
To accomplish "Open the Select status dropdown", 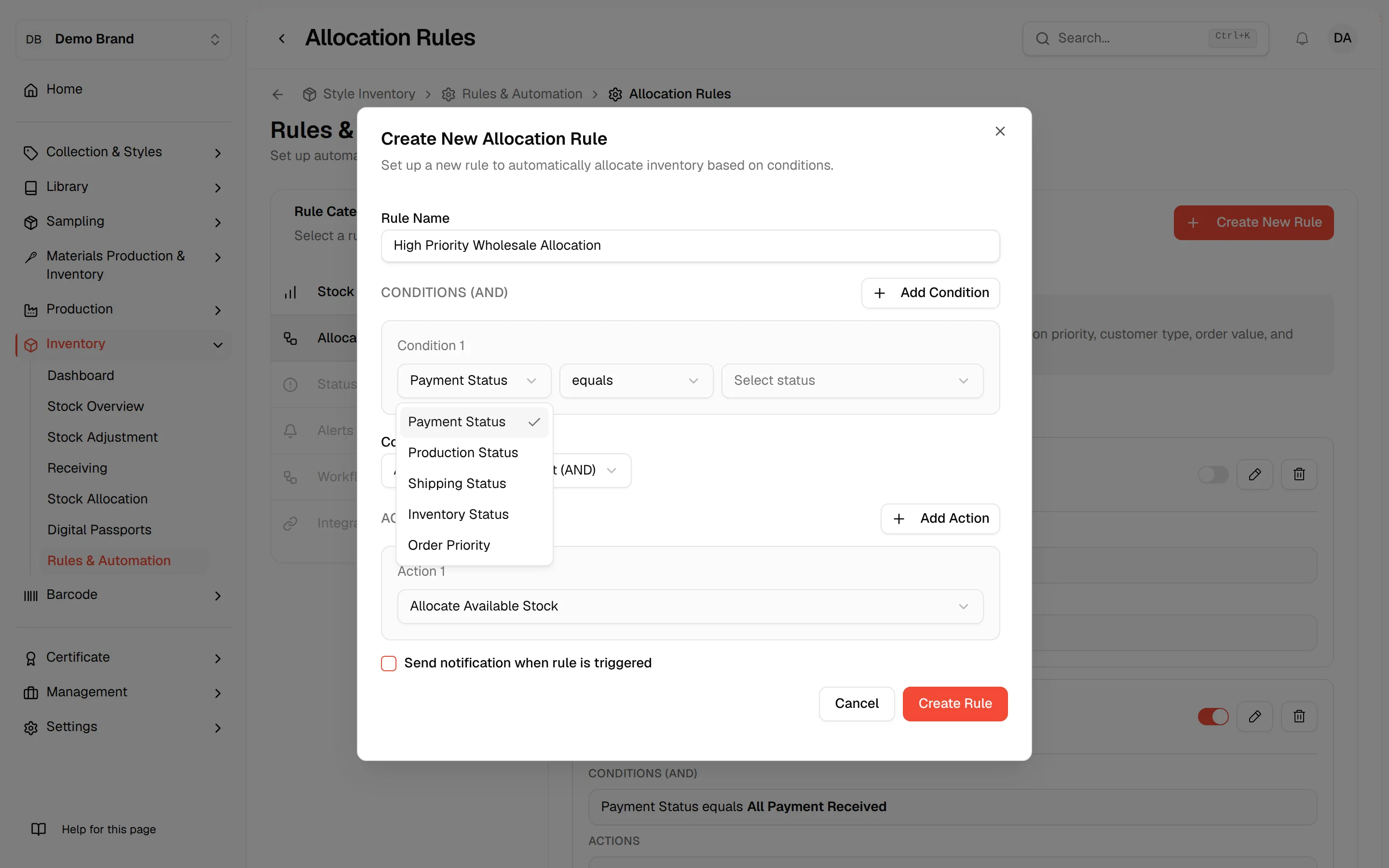I will tap(852, 380).
